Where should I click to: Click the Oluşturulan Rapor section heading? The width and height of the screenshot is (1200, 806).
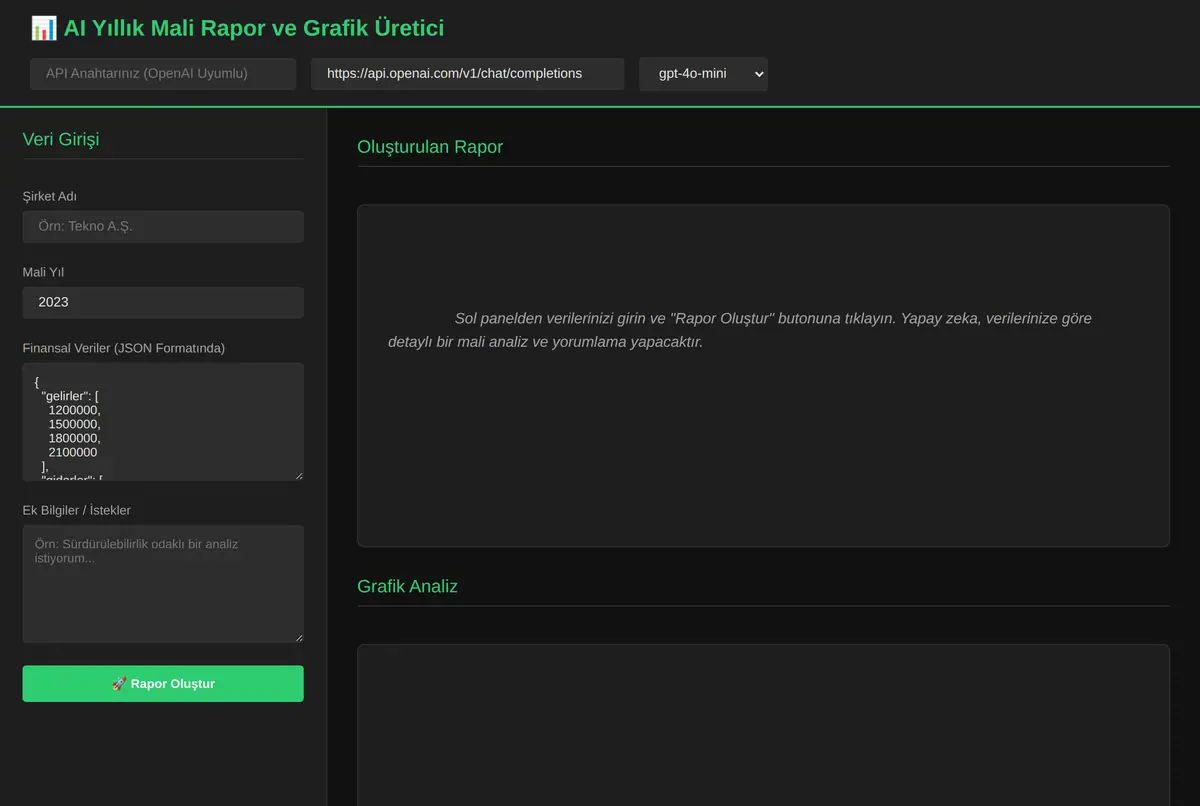click(x=430, y=147)
